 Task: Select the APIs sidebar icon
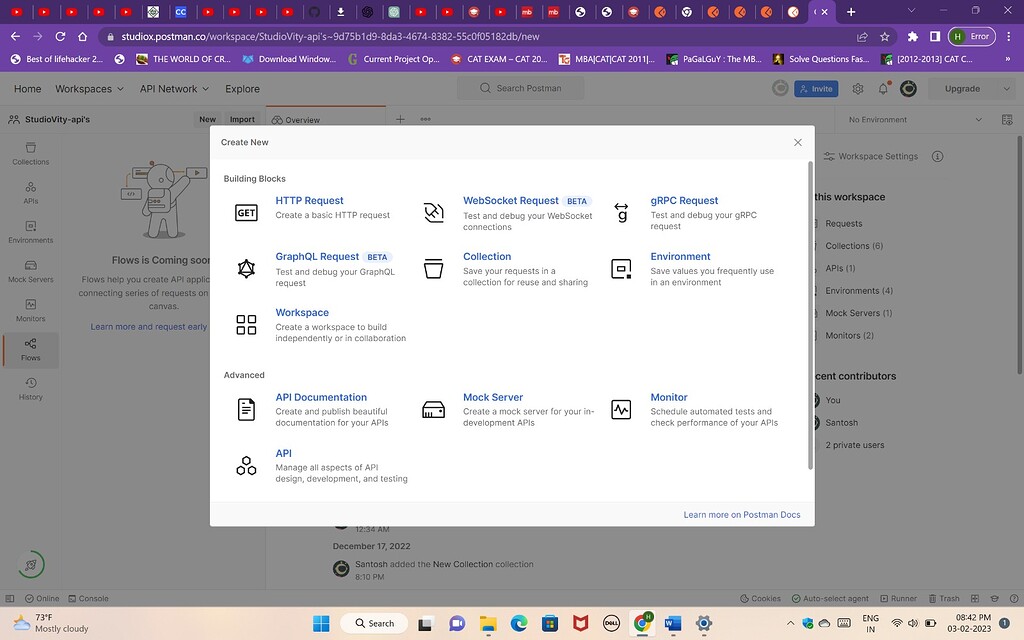pos(30,192)
